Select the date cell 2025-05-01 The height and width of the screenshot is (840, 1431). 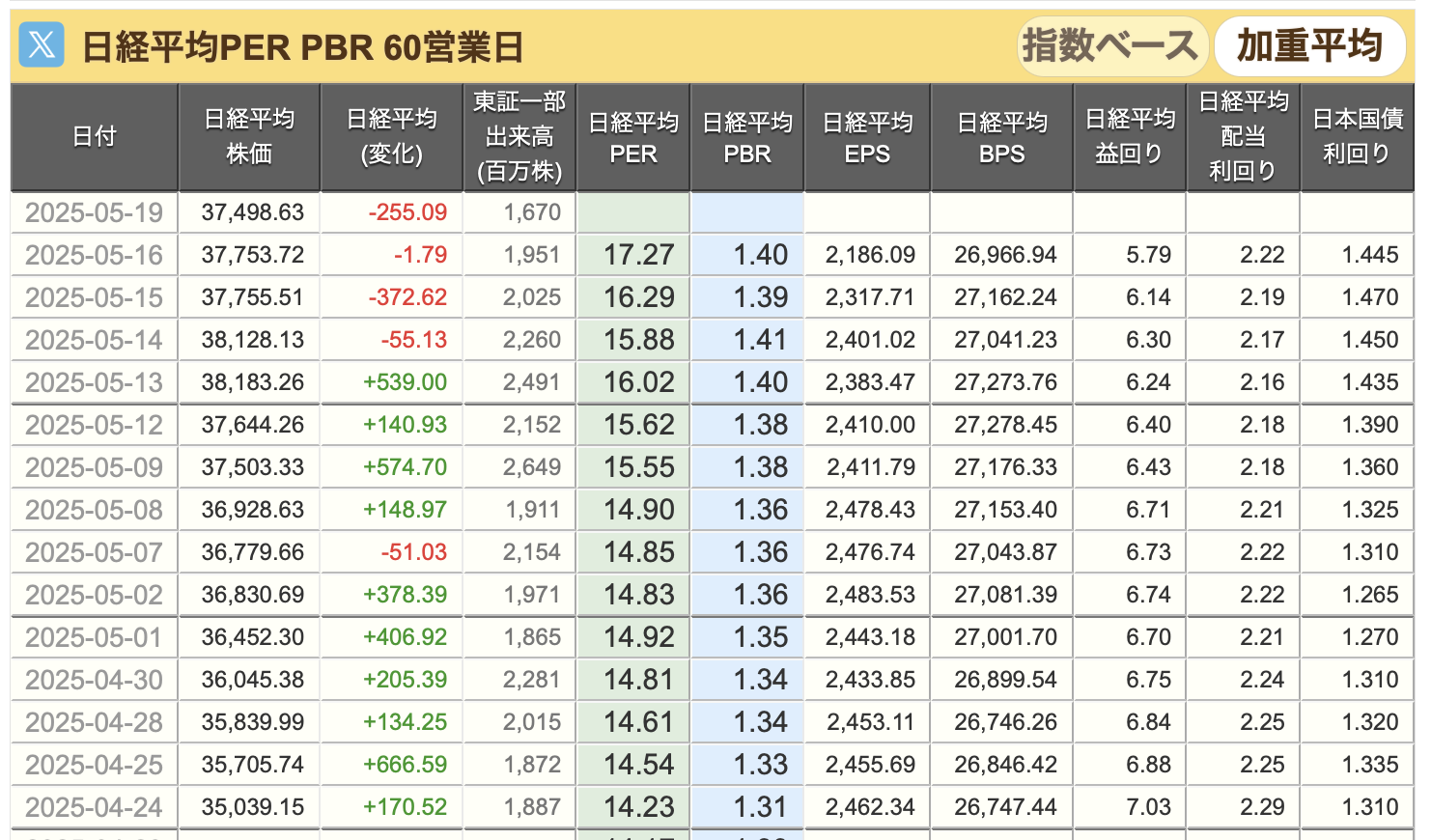[95, 637]
